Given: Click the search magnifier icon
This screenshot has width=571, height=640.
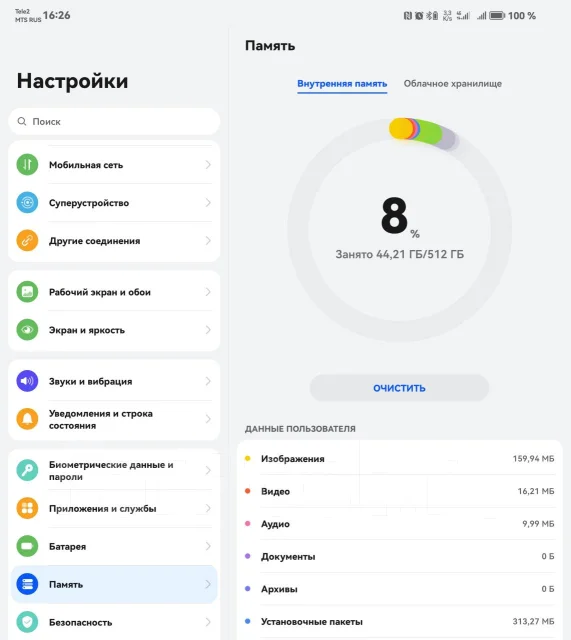Looking at the screenshot, I should (22, 121).
